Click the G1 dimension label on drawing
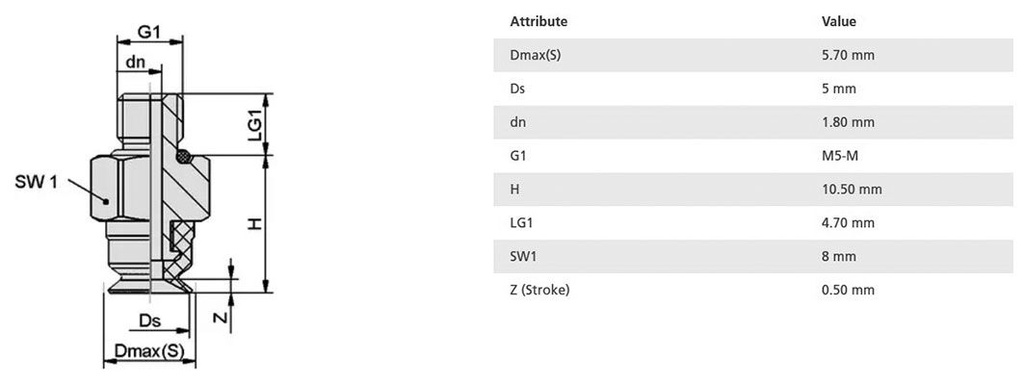 [149, 32]
